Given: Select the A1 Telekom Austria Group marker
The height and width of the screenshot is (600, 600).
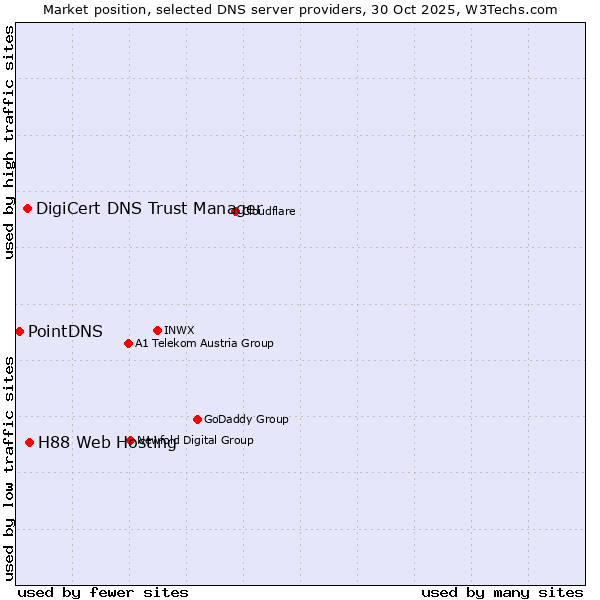Looking at the screenshot, I should point(128,343).
